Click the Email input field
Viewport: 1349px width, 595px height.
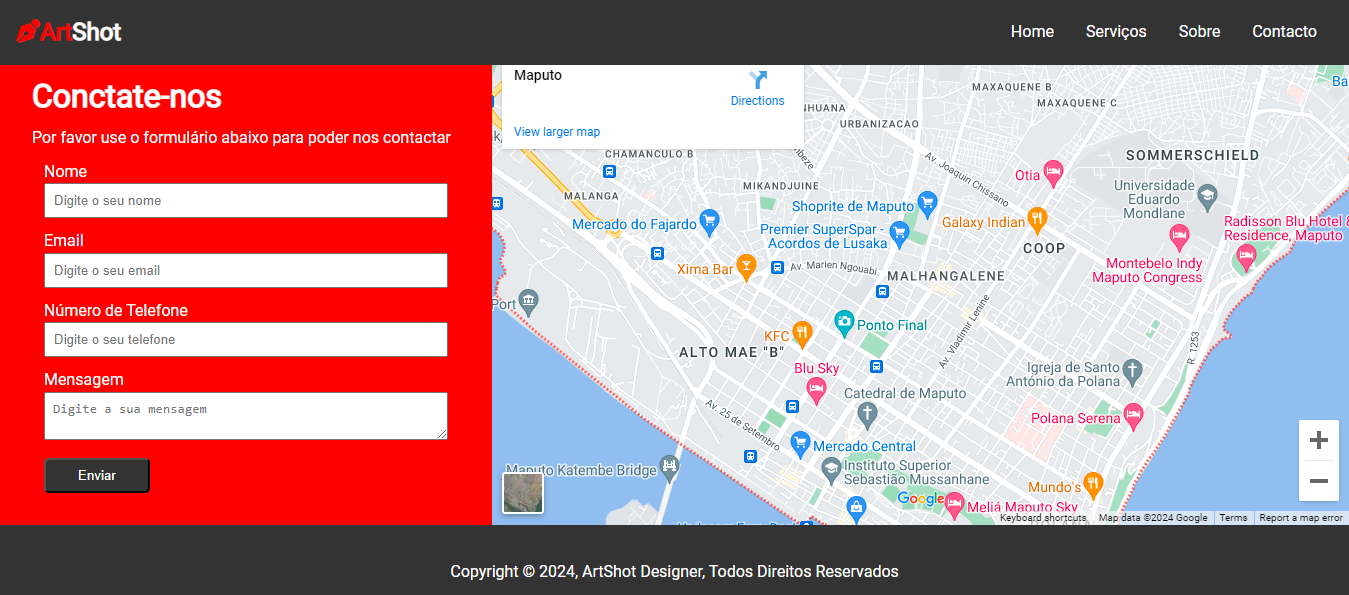(245, 271)
